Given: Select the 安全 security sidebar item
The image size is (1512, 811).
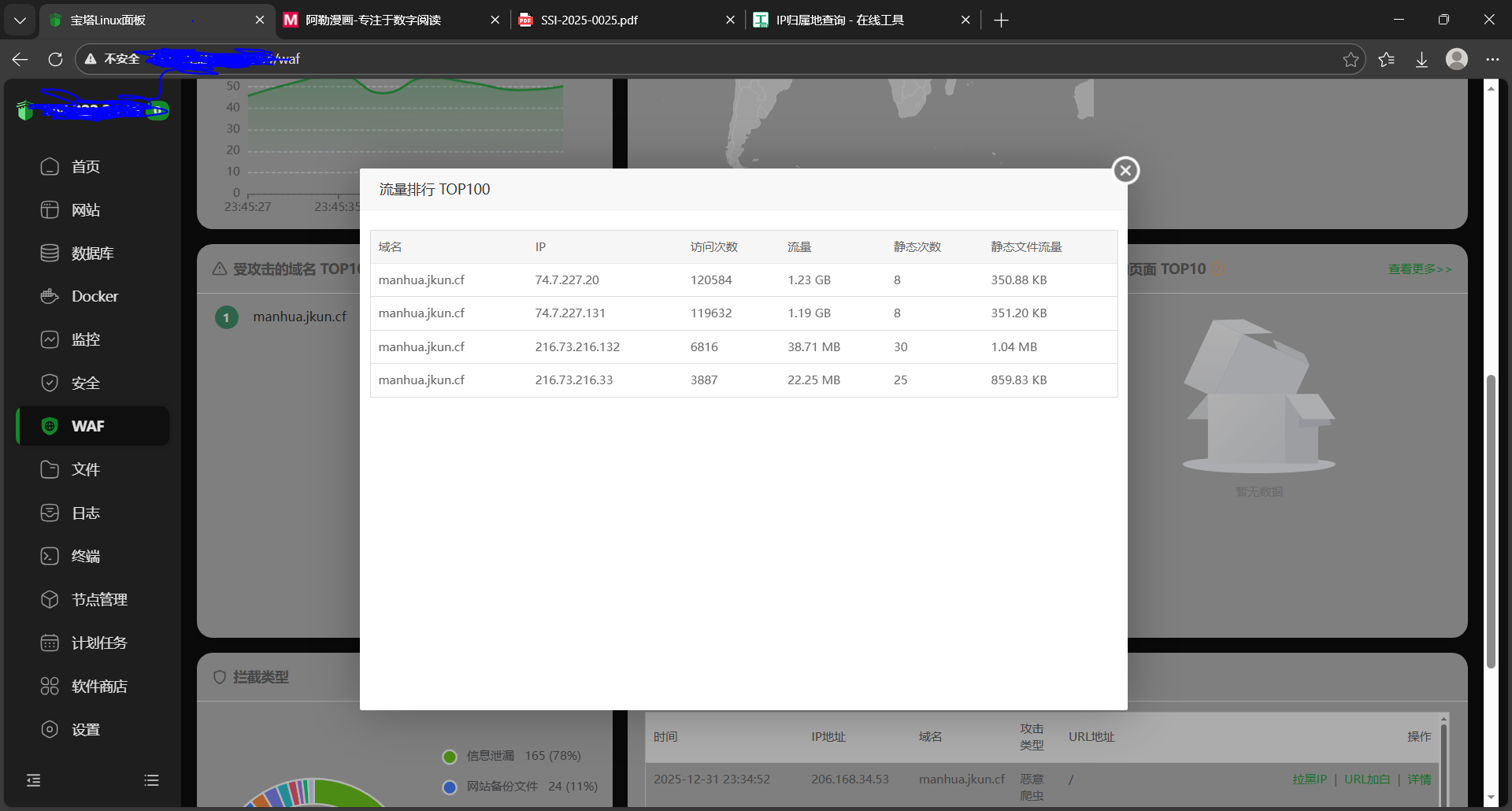Looking at the screenshot, I should (85, 383).
